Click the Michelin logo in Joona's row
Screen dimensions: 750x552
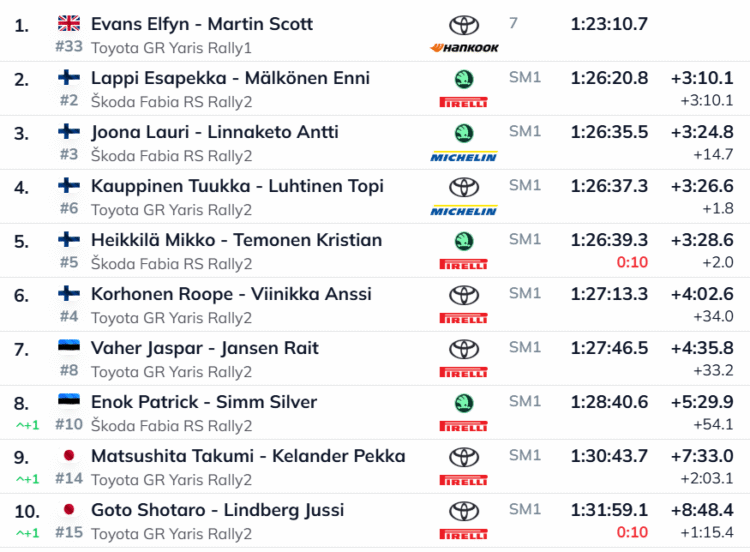click(464, 156)
